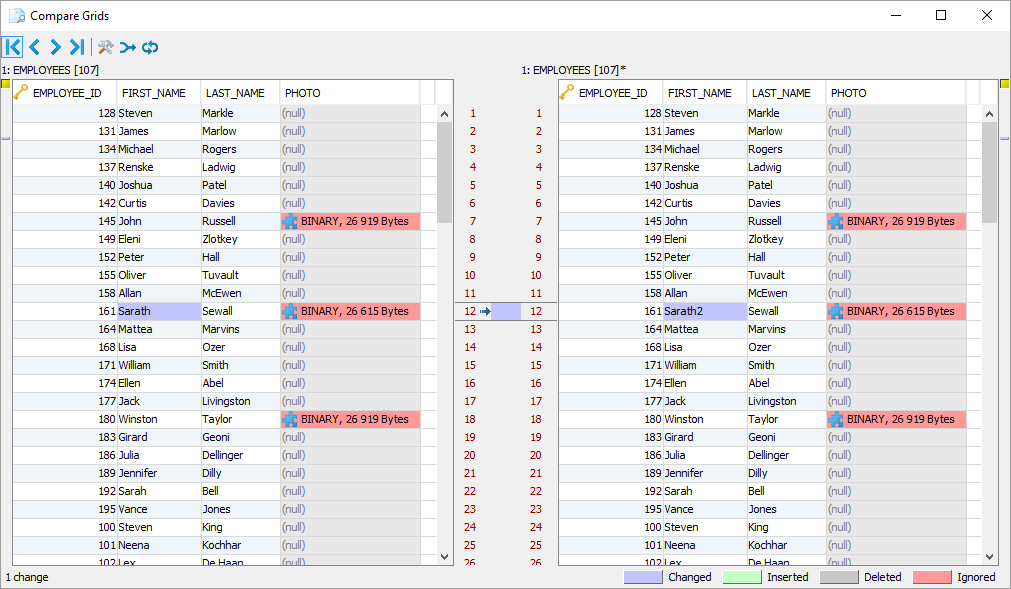Click the Inserted legend color swatch
The image size is (1011, 589).
742,577
